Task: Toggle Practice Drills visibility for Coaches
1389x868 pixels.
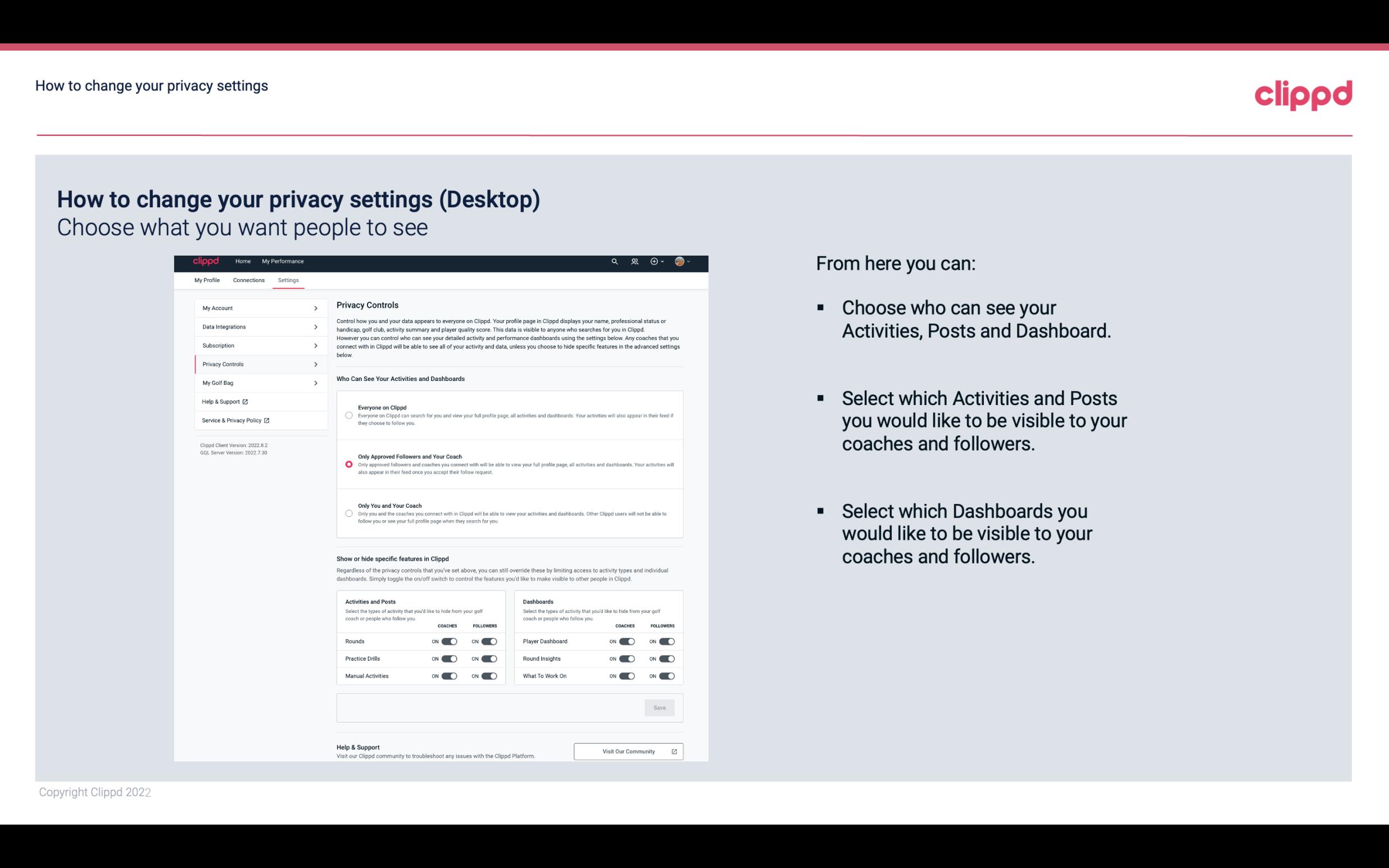Action: pos(448,659)
